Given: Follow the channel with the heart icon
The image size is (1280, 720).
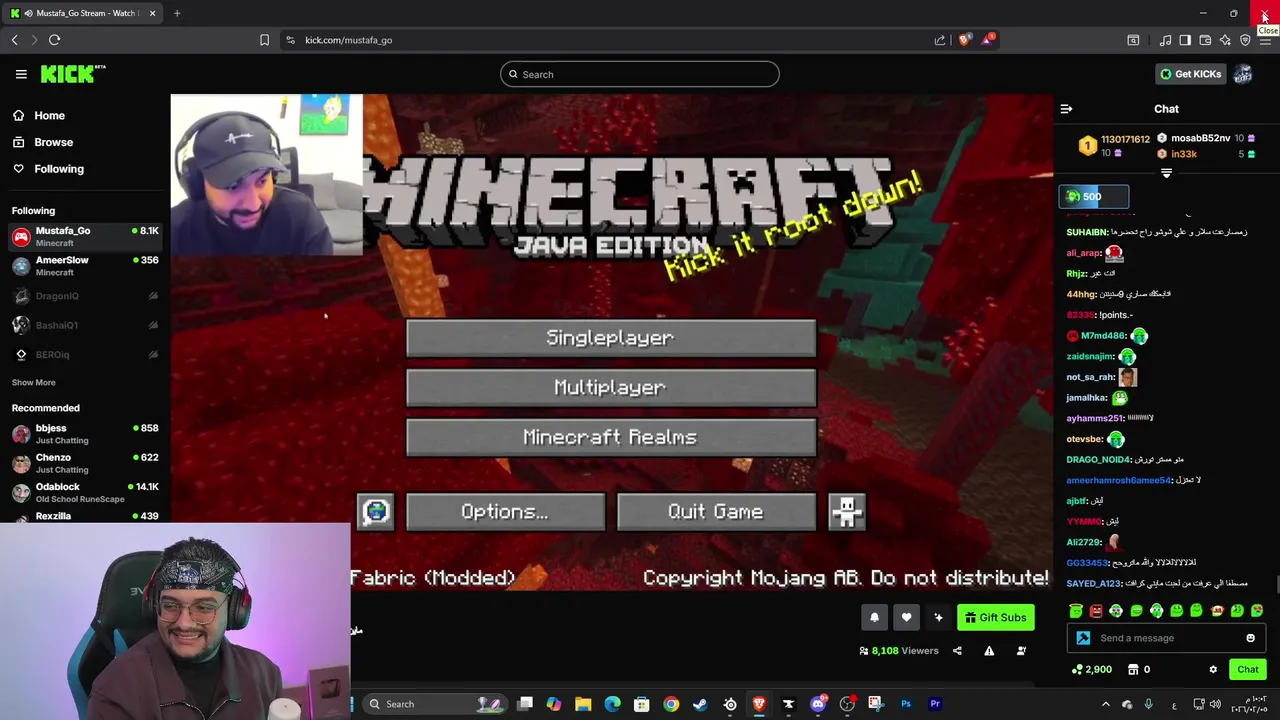Looking at the screenshot, I should 906,617.
